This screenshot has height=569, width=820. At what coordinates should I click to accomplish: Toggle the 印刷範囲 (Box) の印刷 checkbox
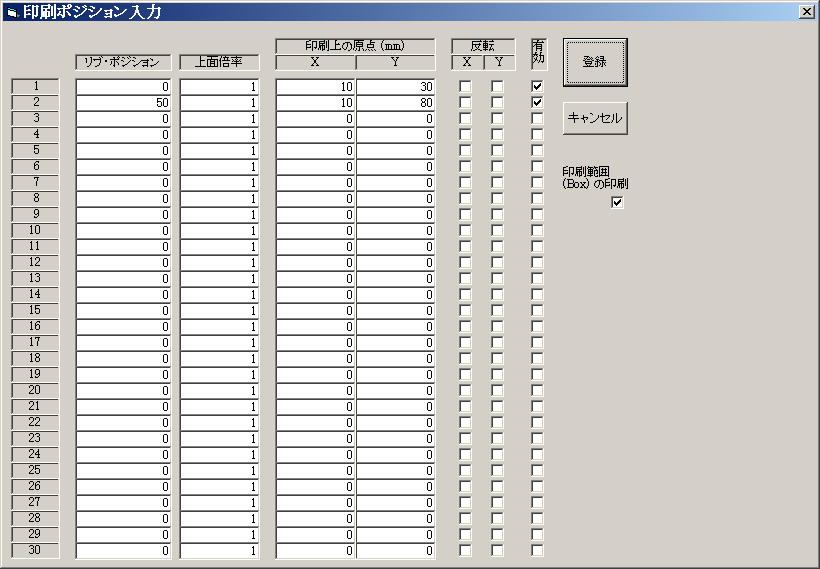[617, 203]
